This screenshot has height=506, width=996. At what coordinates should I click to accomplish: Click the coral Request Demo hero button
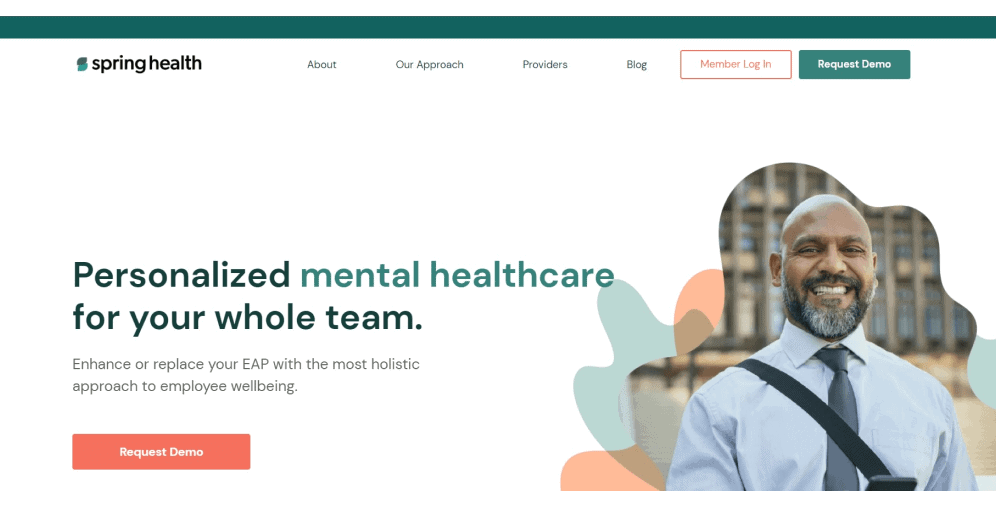pyautogui.click(x=161, y=451)
